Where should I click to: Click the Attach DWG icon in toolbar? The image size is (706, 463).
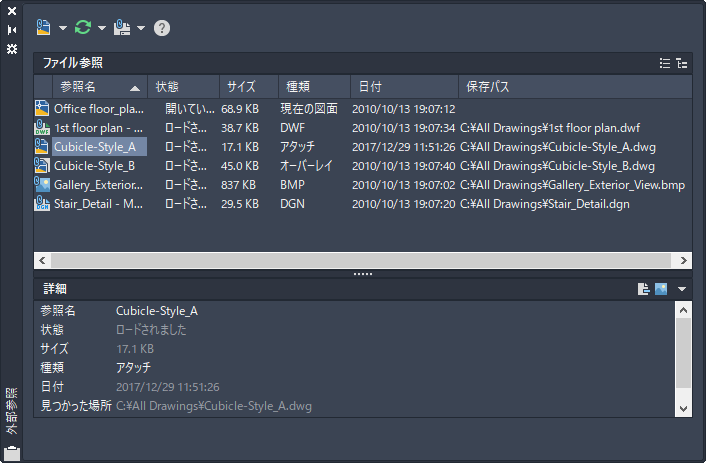click(43, 27)
